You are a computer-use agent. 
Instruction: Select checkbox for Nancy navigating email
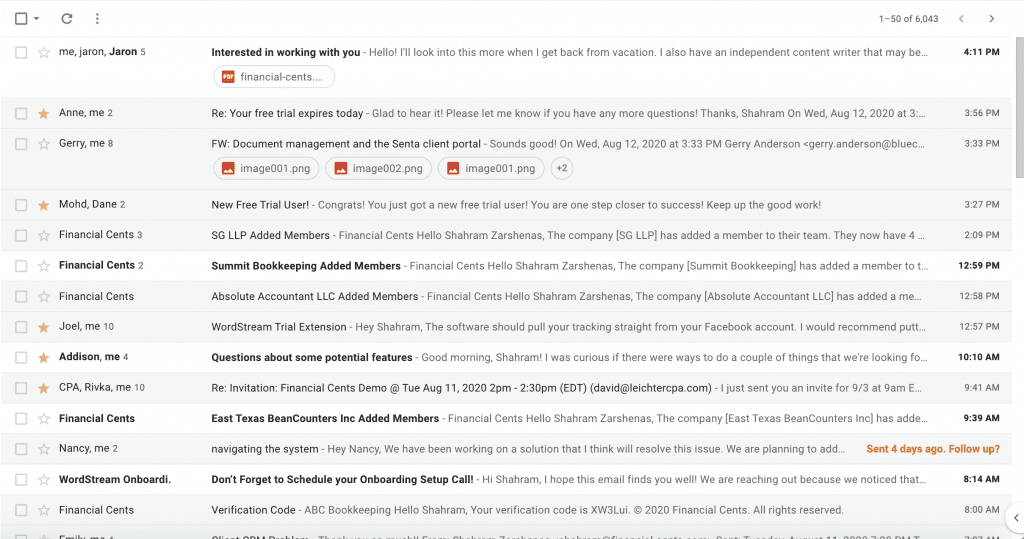[x=21, y=449]
